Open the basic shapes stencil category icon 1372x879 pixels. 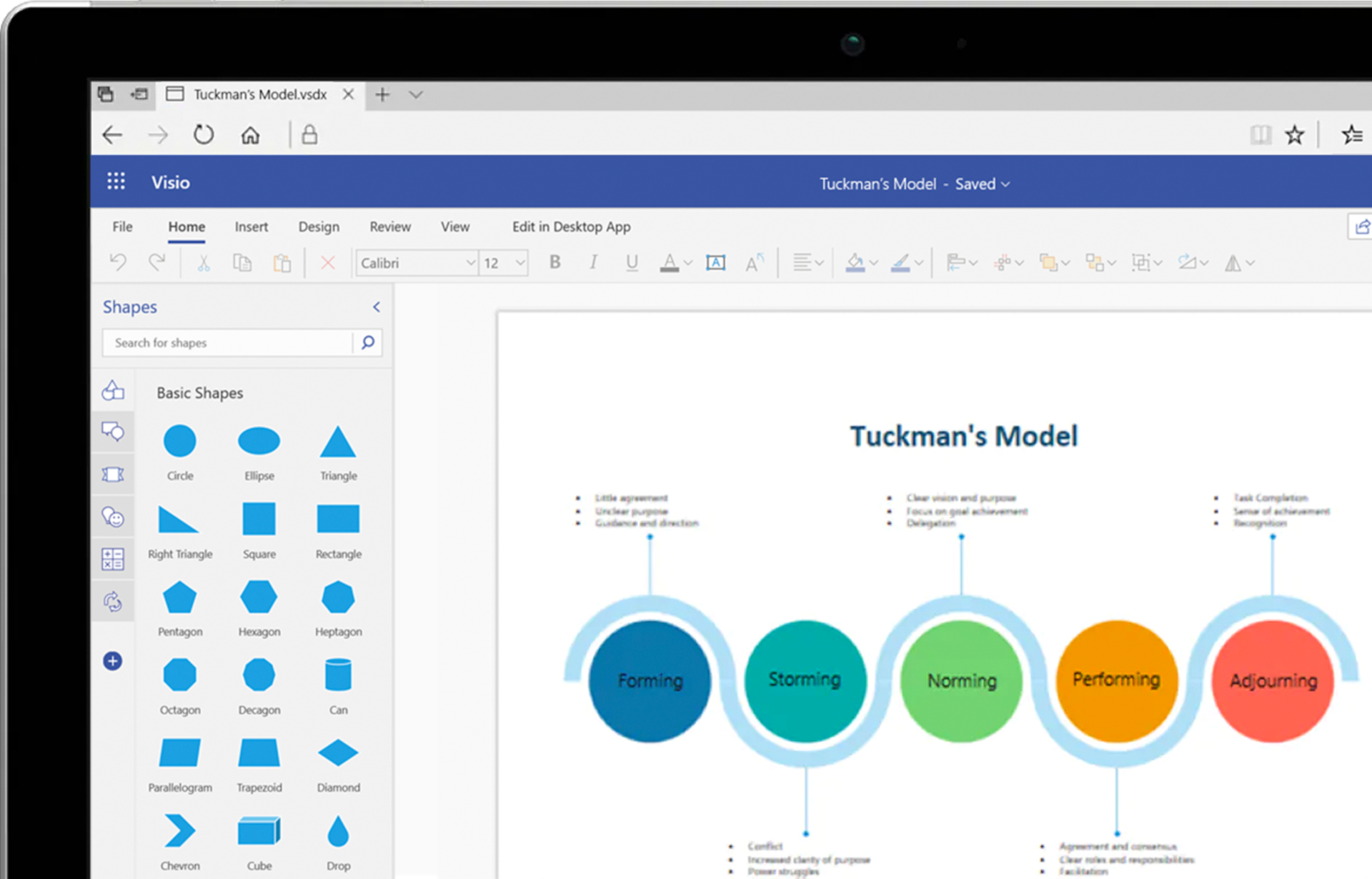tap(112, 389)
